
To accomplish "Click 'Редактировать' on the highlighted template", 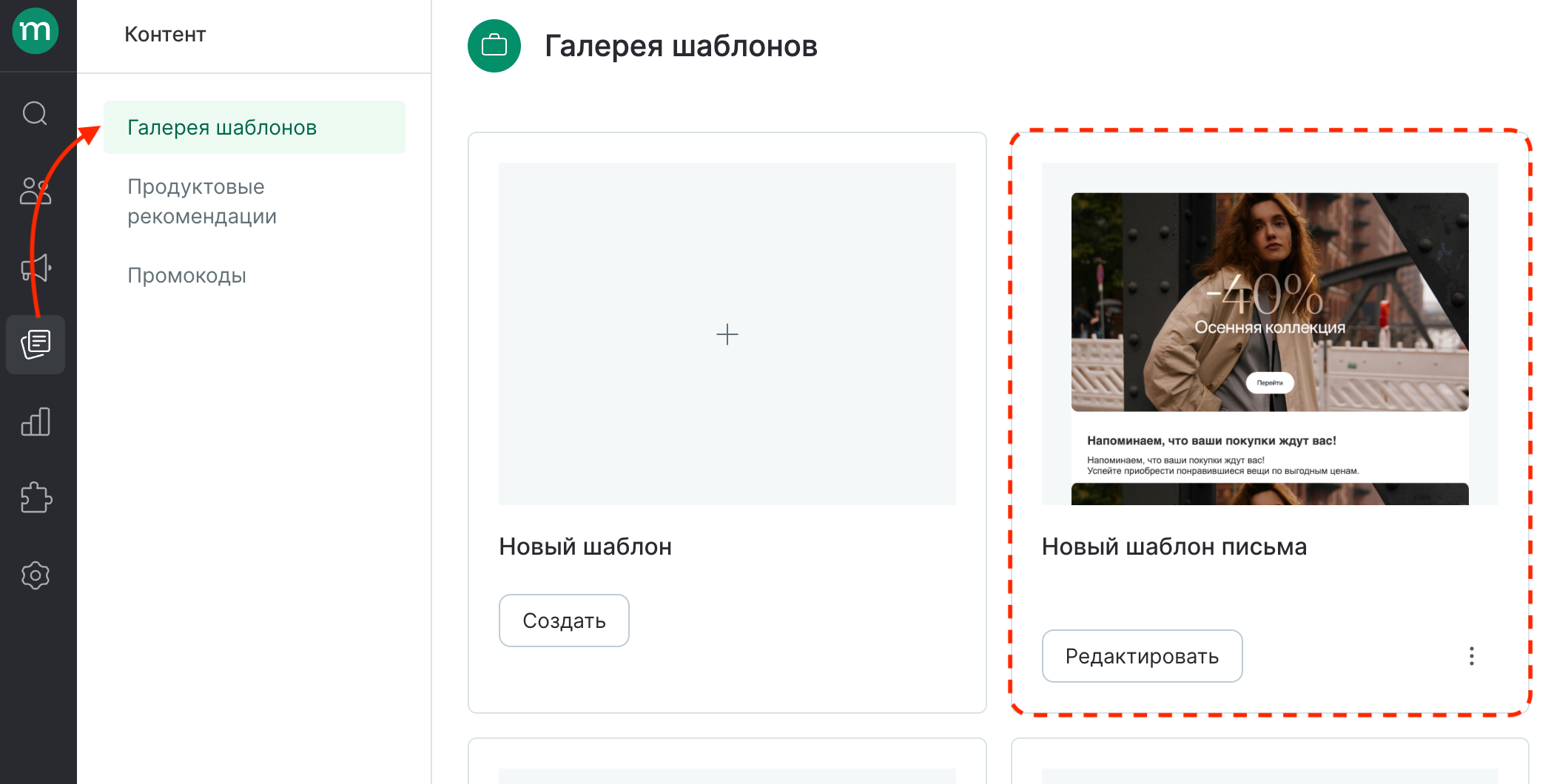I will click(x=1141, y=655).
